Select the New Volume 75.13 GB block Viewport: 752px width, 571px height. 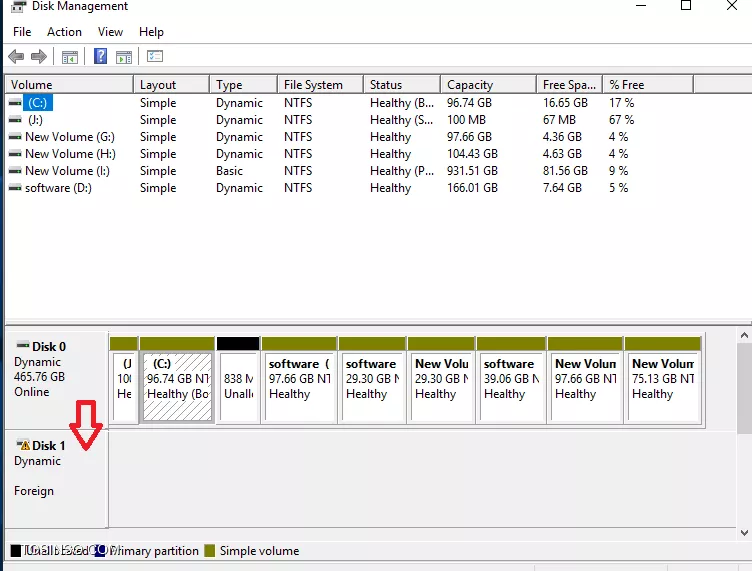point(663,380)
